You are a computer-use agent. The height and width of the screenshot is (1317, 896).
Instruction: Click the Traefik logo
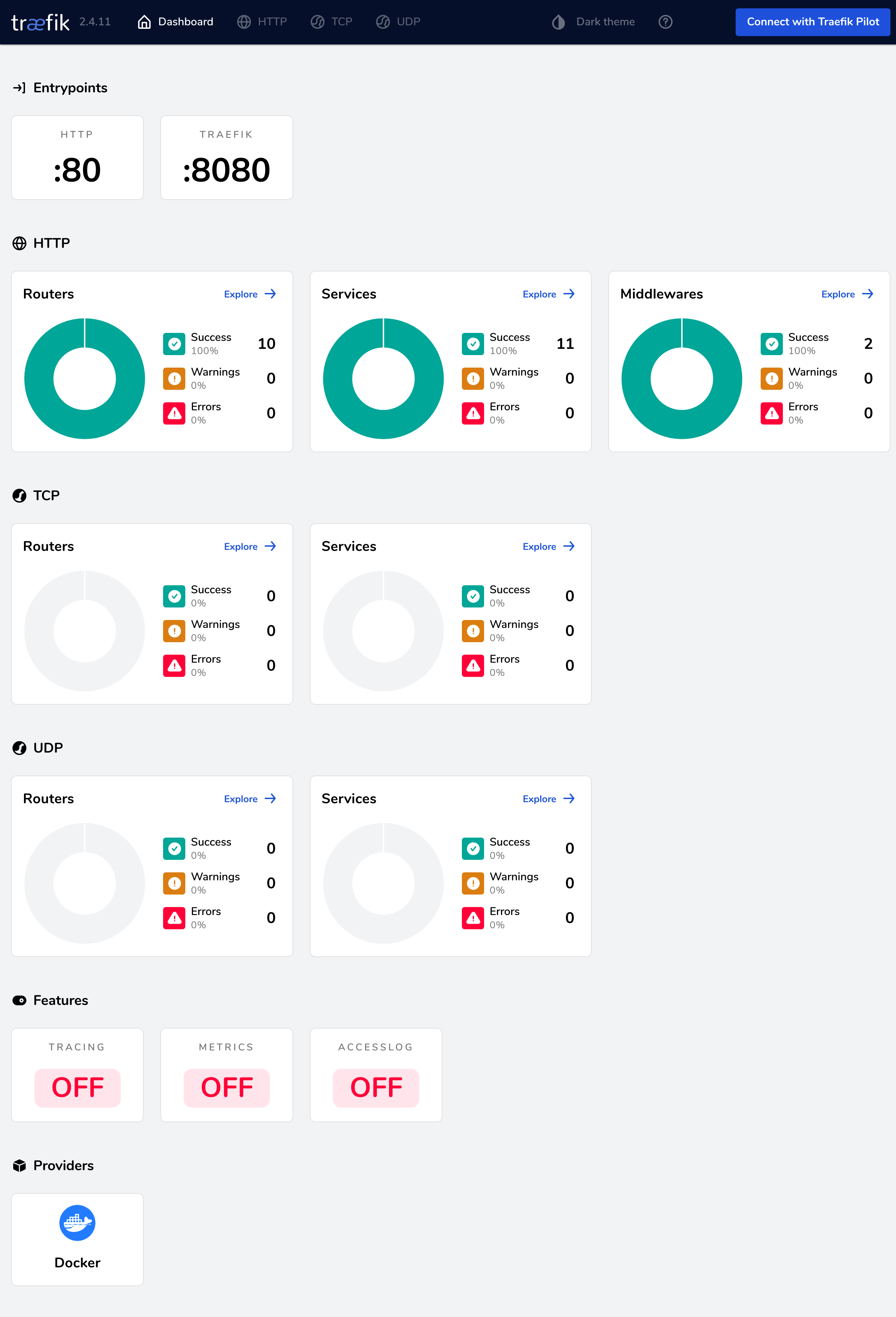40,22
